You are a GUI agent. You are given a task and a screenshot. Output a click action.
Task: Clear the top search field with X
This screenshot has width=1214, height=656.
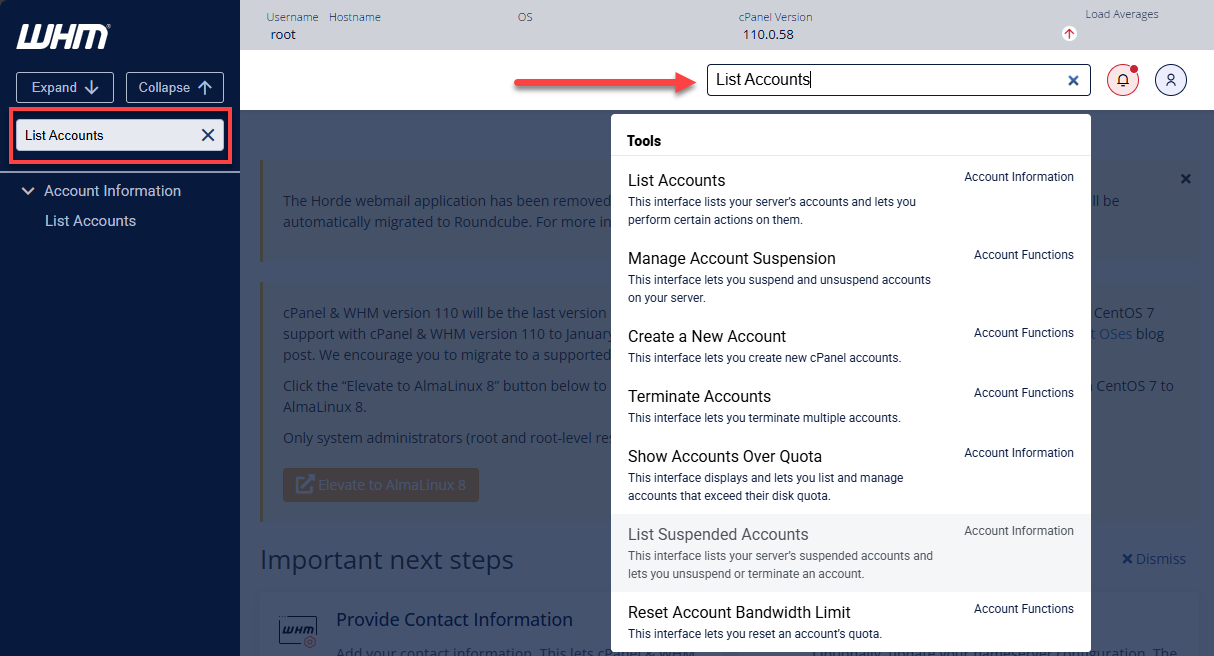click(1073, 80)
